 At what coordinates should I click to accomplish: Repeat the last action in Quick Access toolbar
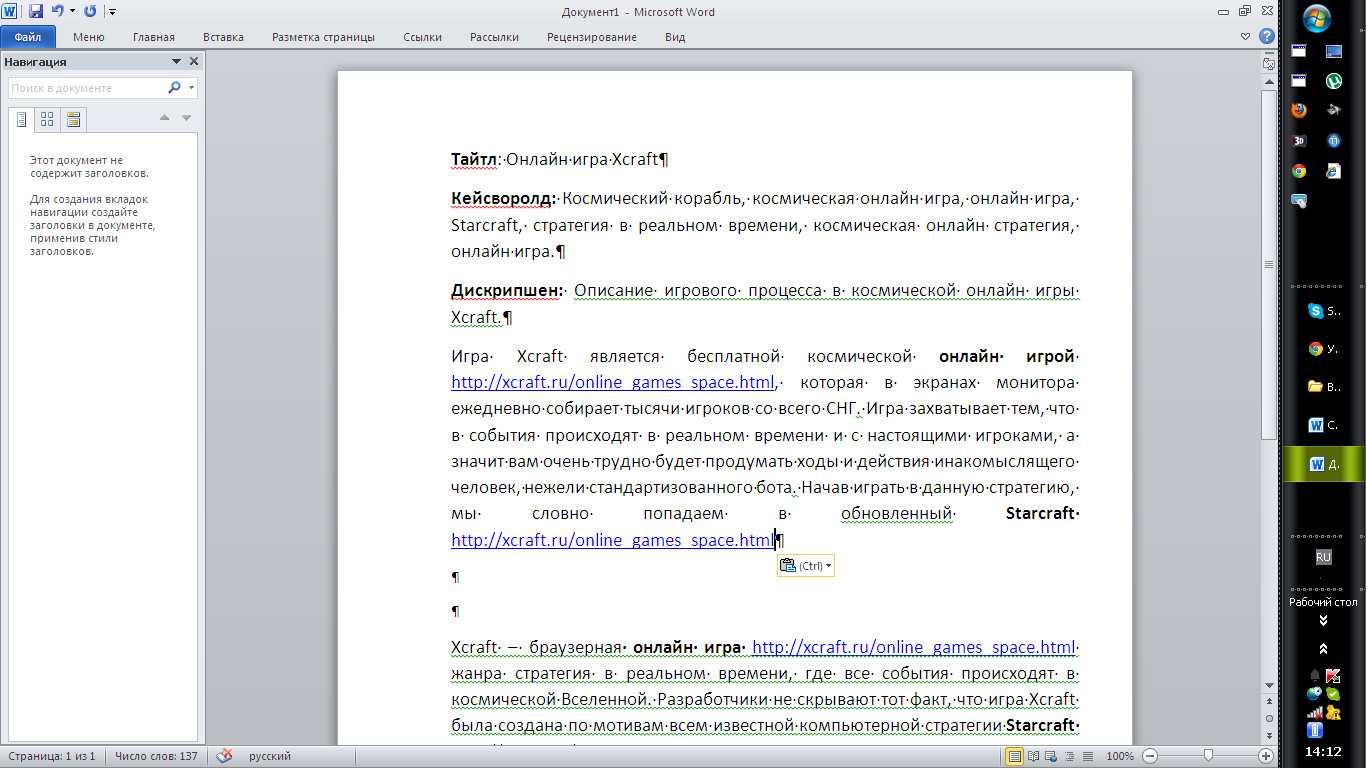[x=90, y=11]
